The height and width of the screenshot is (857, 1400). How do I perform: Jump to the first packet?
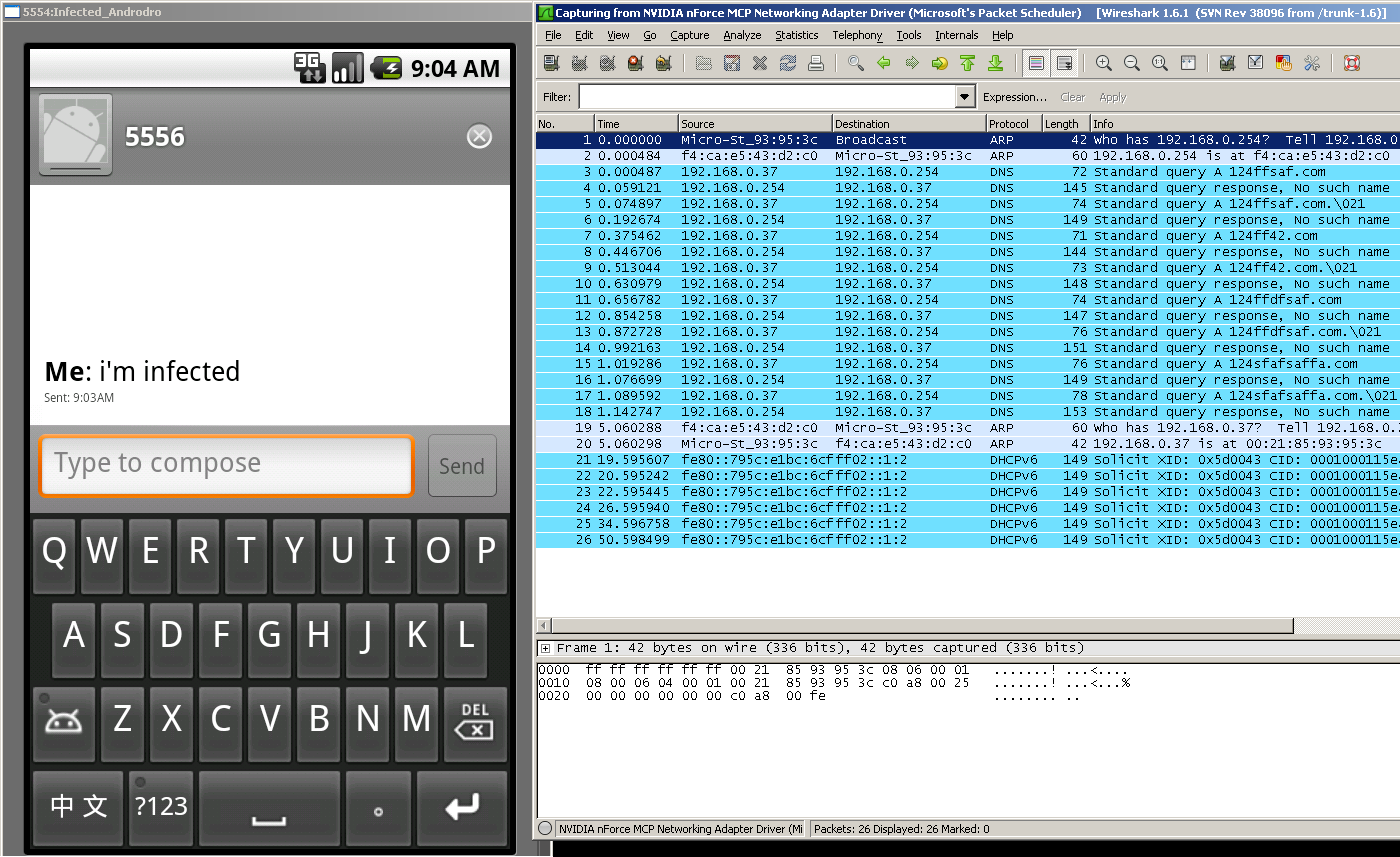pyautogui.click(x=968, y=63)
